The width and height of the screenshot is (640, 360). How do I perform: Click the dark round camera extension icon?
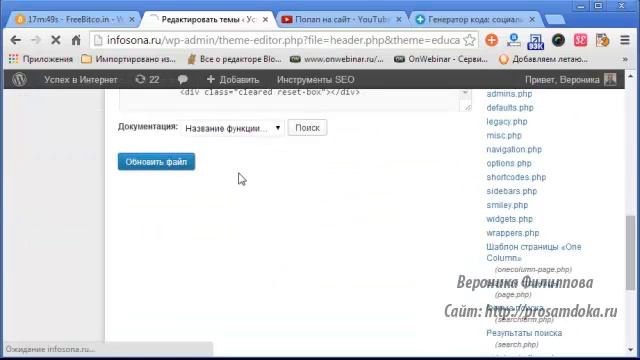tap(558, 40)
